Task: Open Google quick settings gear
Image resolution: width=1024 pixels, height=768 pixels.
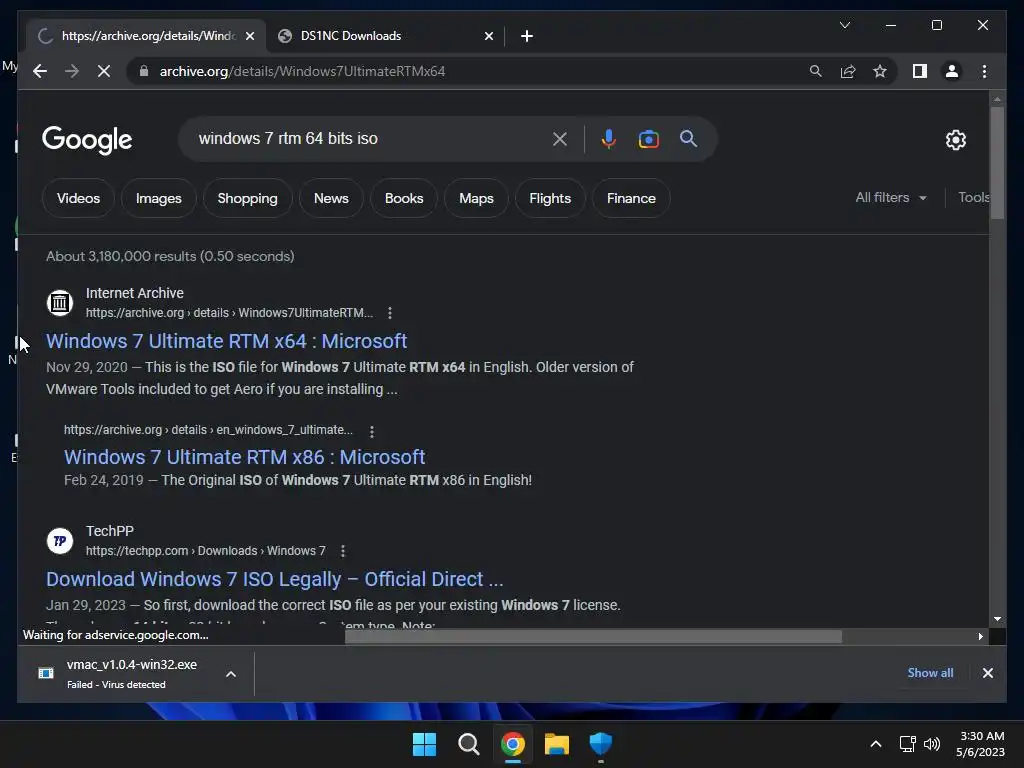Action: 955,139
